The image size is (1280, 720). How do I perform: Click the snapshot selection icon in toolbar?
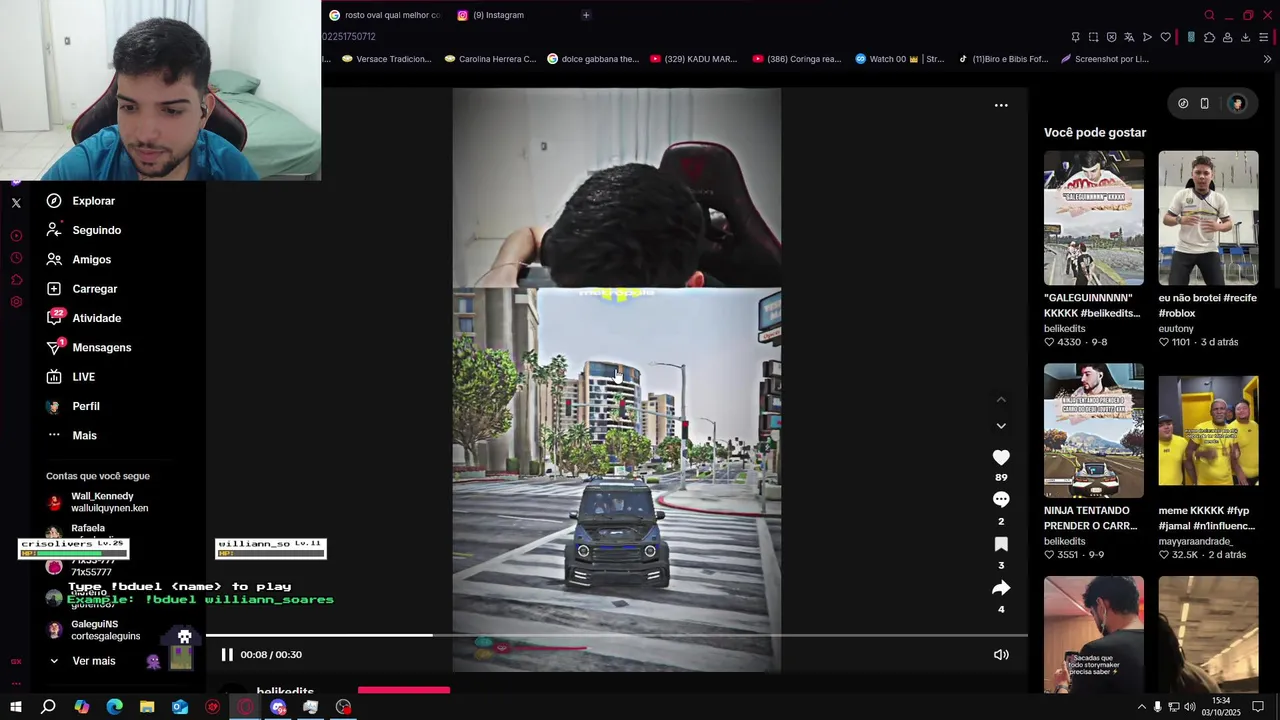pyautogui.click(x=1093, y=37)
